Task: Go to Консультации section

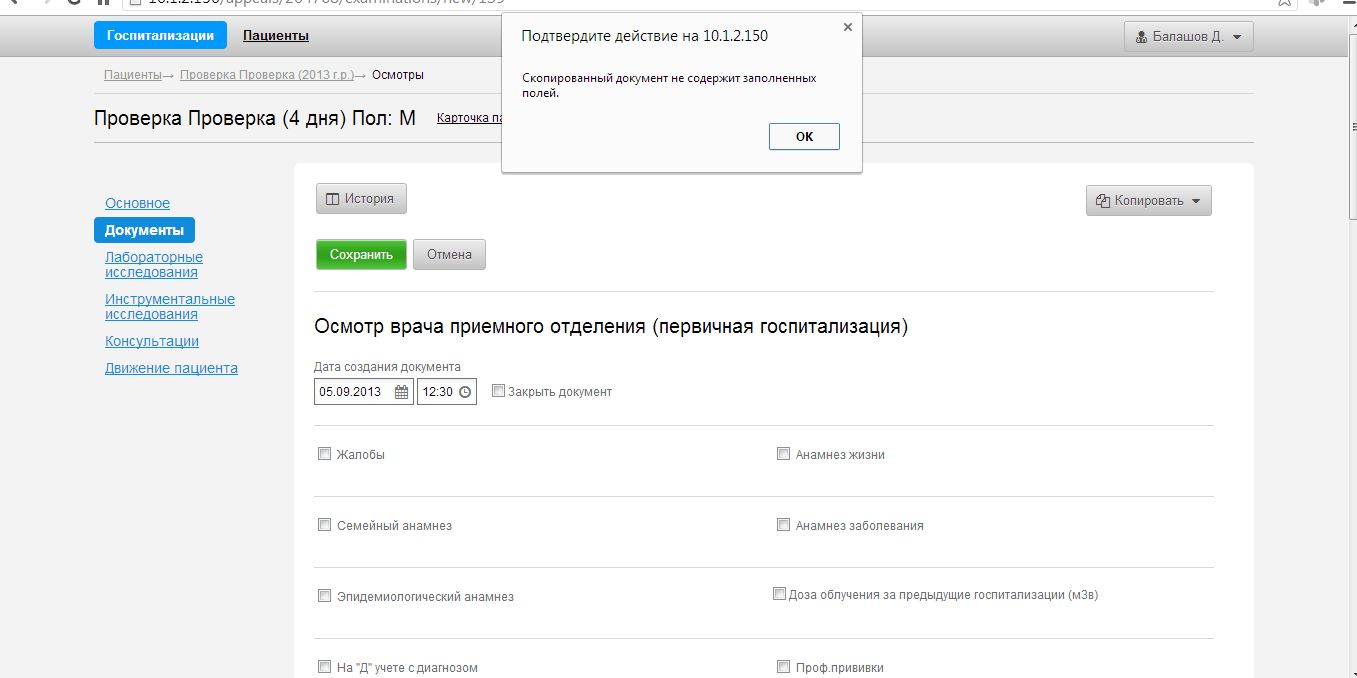Action: (152, 341)
